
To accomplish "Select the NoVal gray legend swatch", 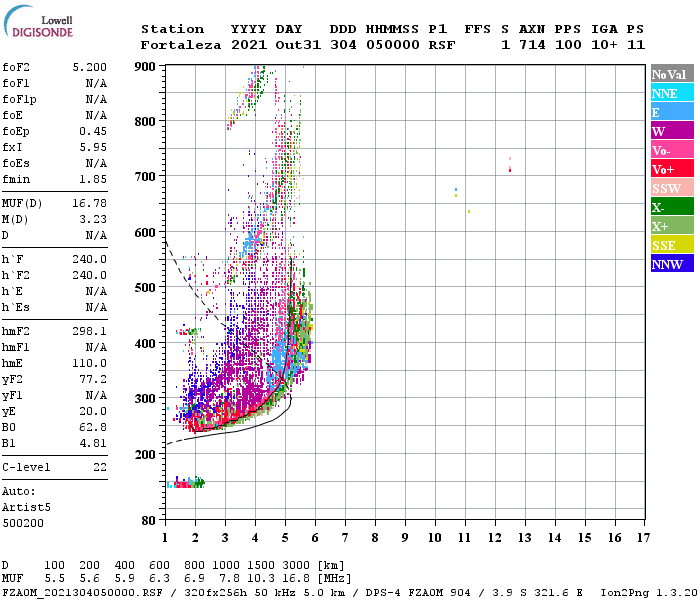I will [x=672, y=74].
